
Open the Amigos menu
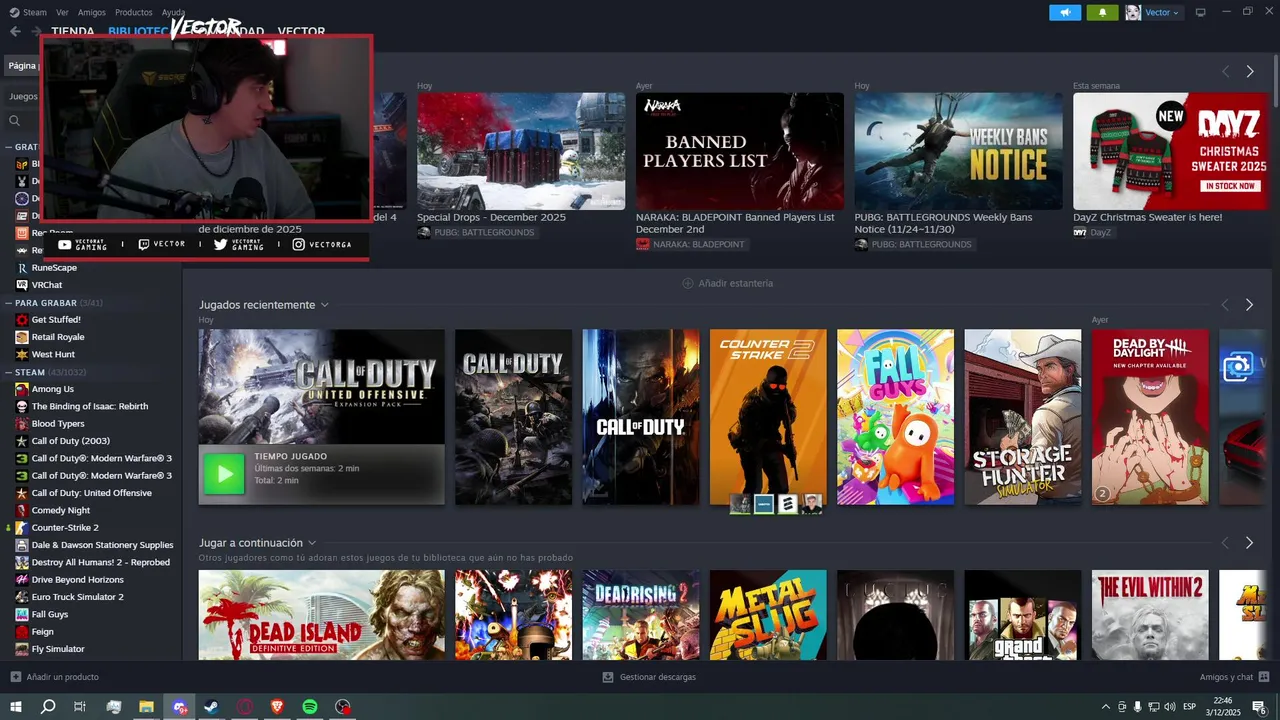click(92, 12)
